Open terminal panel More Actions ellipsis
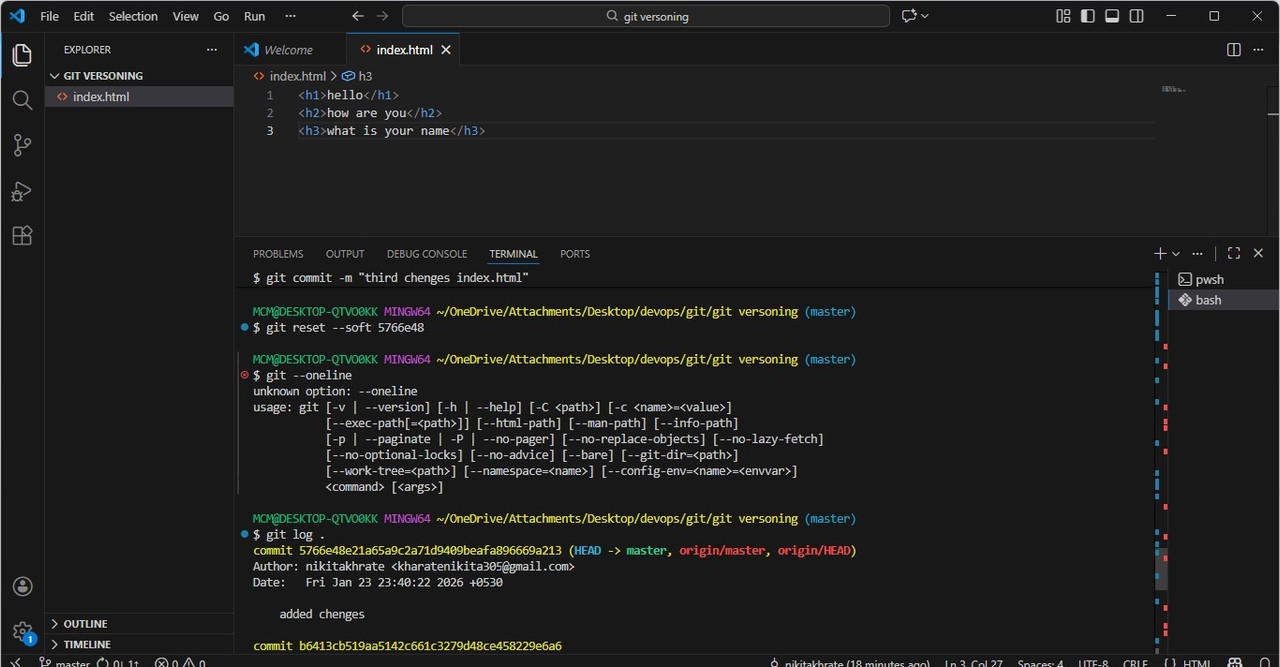The width and height of the screenshot is (1280, 667). click(x=1198, y=254)
